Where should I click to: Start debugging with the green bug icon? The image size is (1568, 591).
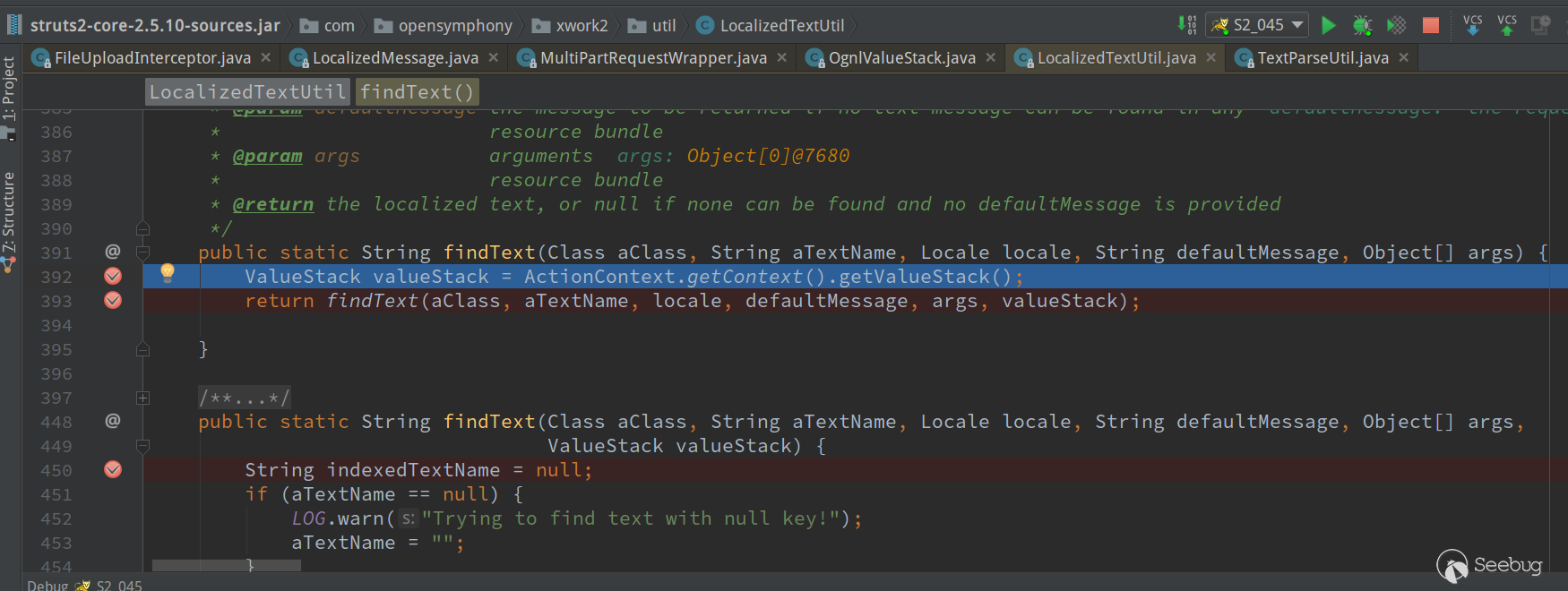[x=1362, y=25]
